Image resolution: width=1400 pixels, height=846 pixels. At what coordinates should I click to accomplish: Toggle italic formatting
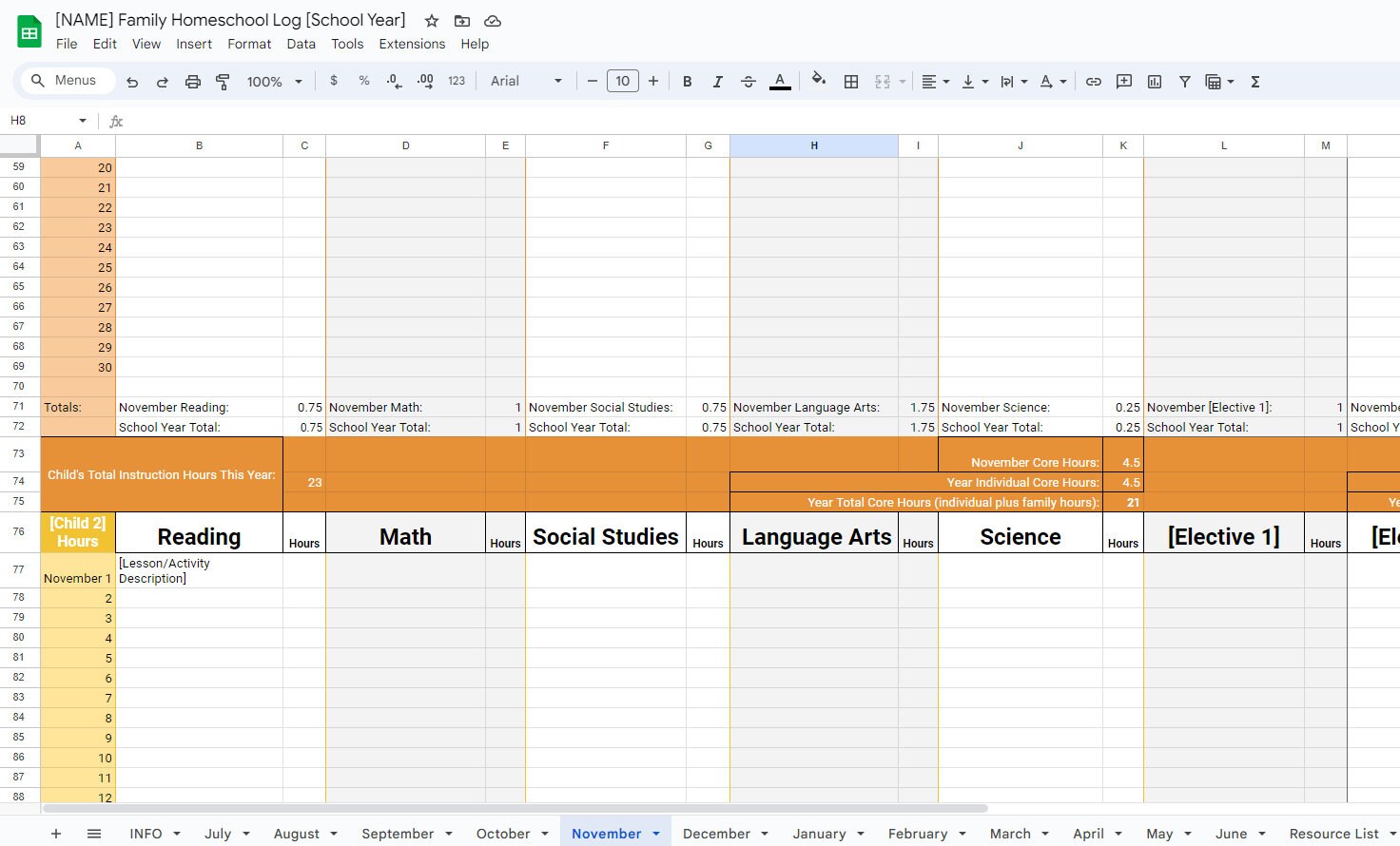(x=718, y=81)
